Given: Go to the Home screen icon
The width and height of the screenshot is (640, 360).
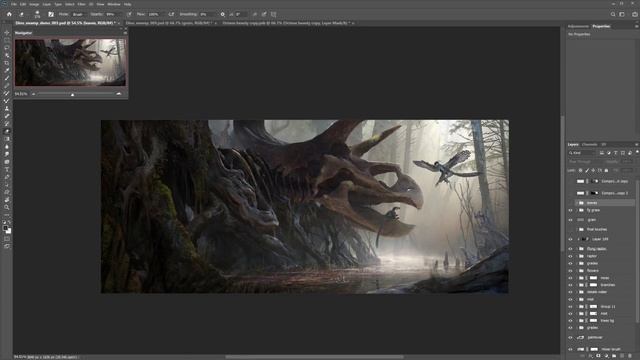Looking at the screenshot, I should (x=9, y=14).
